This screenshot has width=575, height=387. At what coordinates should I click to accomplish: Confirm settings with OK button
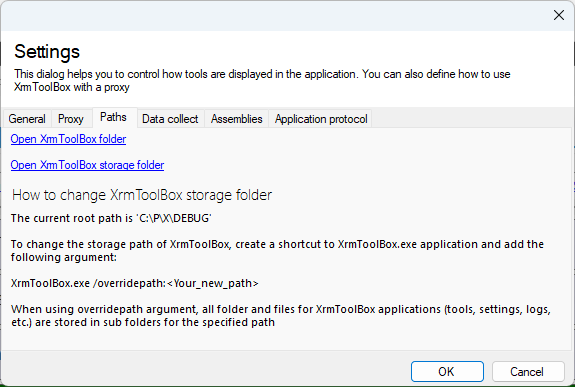447,372
